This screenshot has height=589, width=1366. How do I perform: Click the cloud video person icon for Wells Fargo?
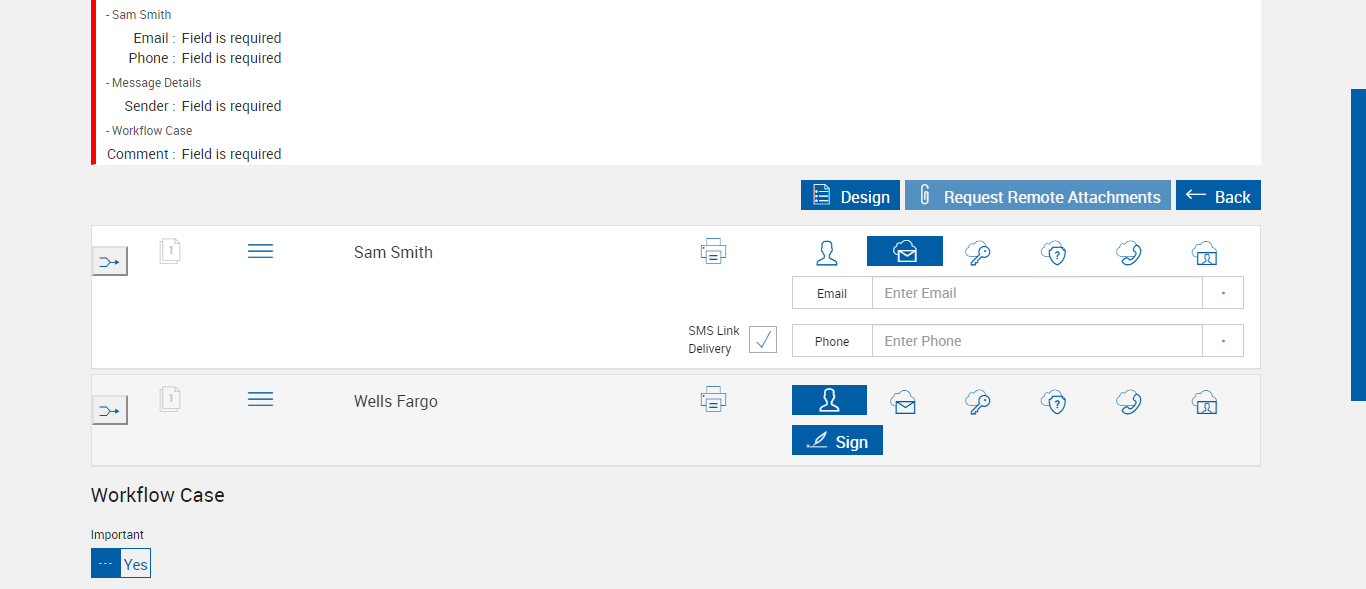[x=1205, y=402]
